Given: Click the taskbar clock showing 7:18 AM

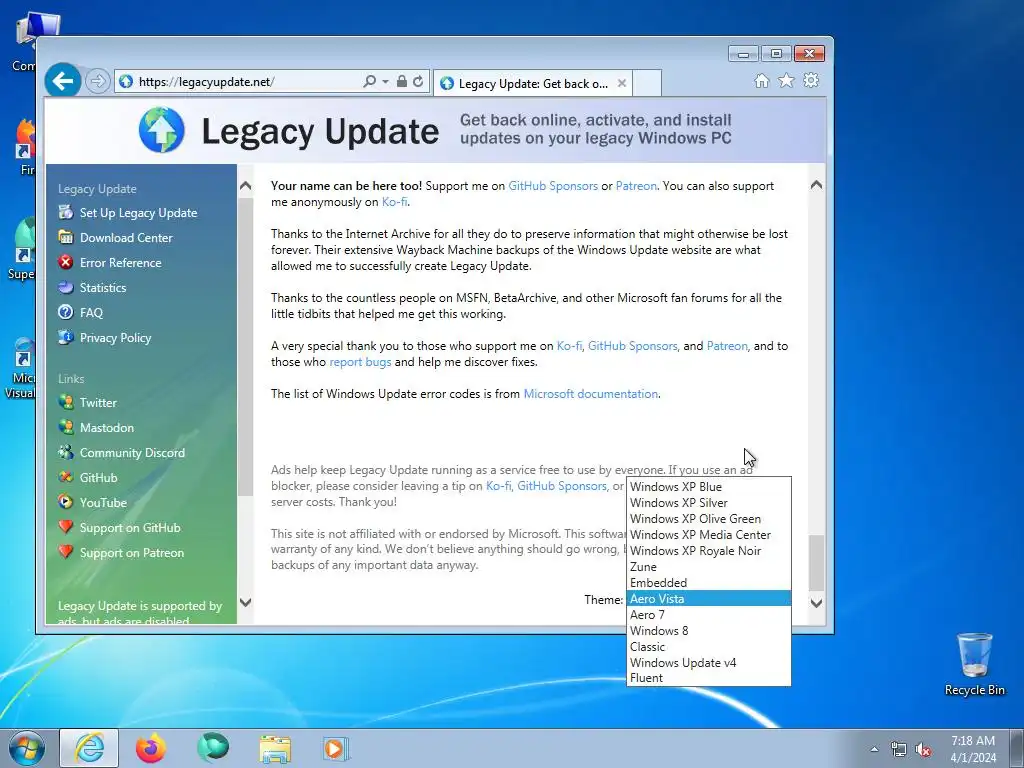Looking at the screenshot, I should pyautogui.click(x=973, y=749).
